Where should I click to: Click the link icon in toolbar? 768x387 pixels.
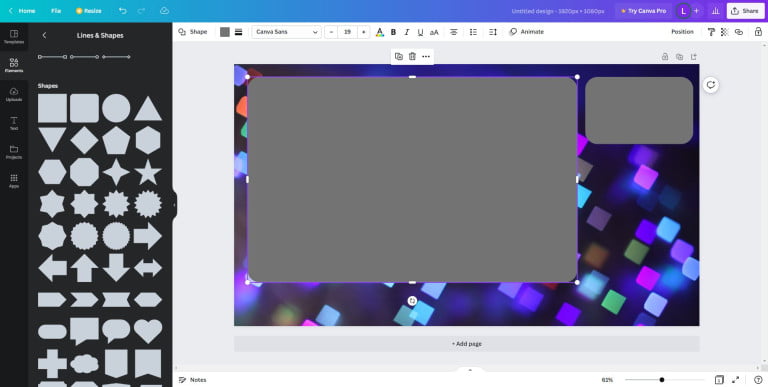click(x=739, y=32)
